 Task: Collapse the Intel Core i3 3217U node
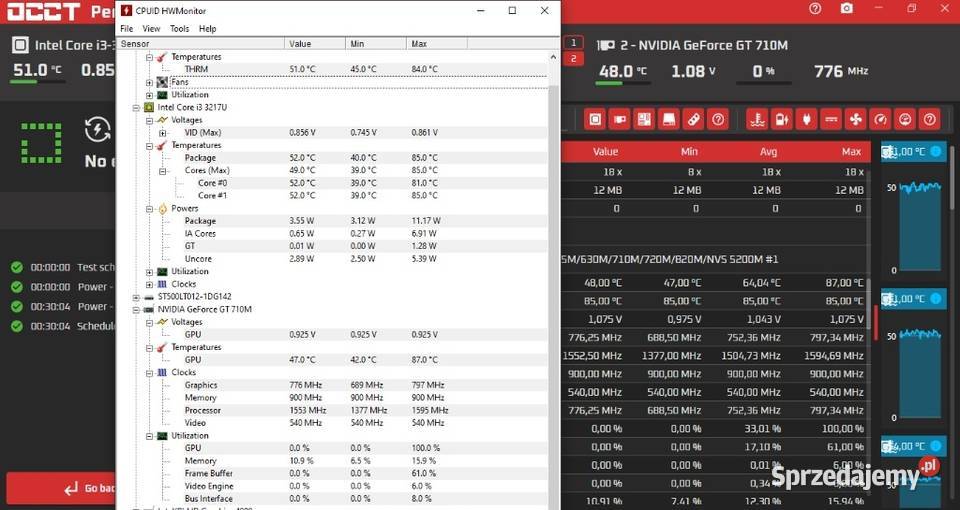click(137, 108)
